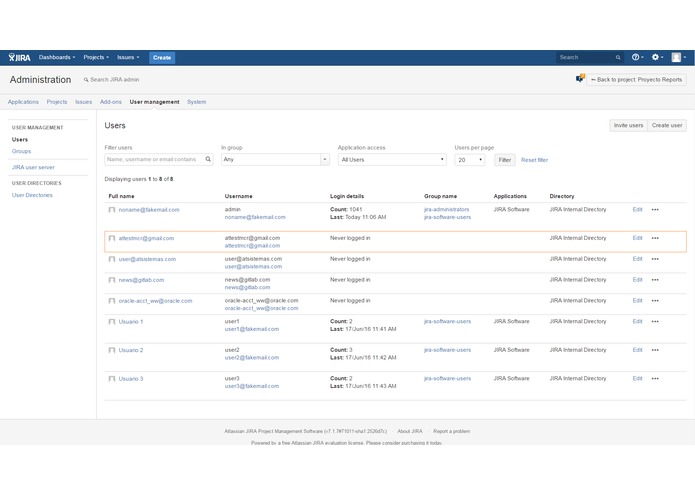The height and width of the screenshot is (494, 695).
Task: Click the filter users magnifier icon
Action: (x=208, y=159)
